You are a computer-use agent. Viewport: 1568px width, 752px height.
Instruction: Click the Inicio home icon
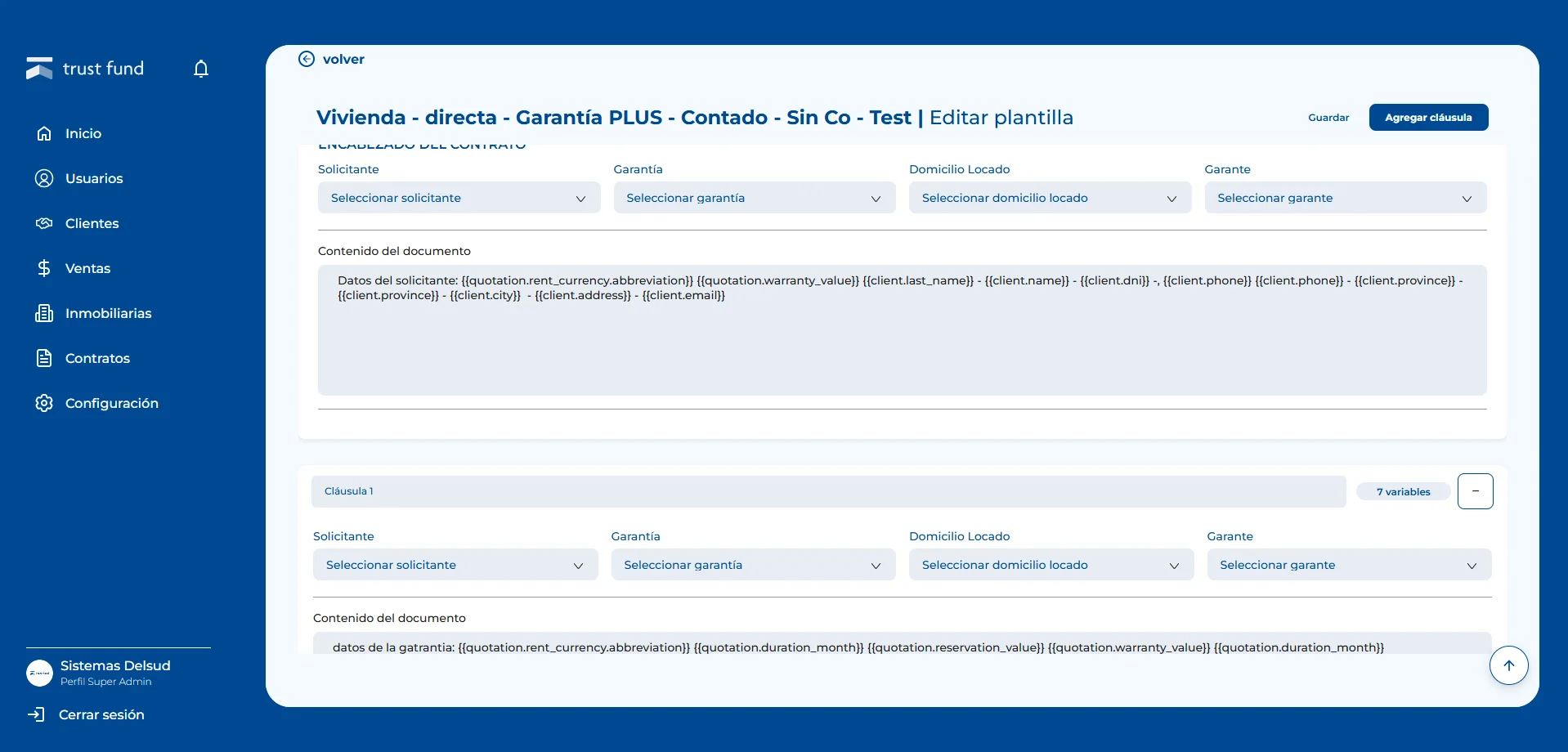44,133
